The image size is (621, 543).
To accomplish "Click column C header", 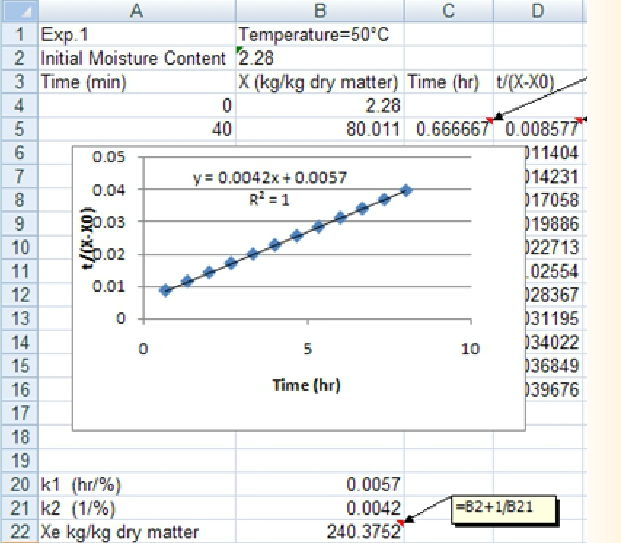I will pos(448,11).
